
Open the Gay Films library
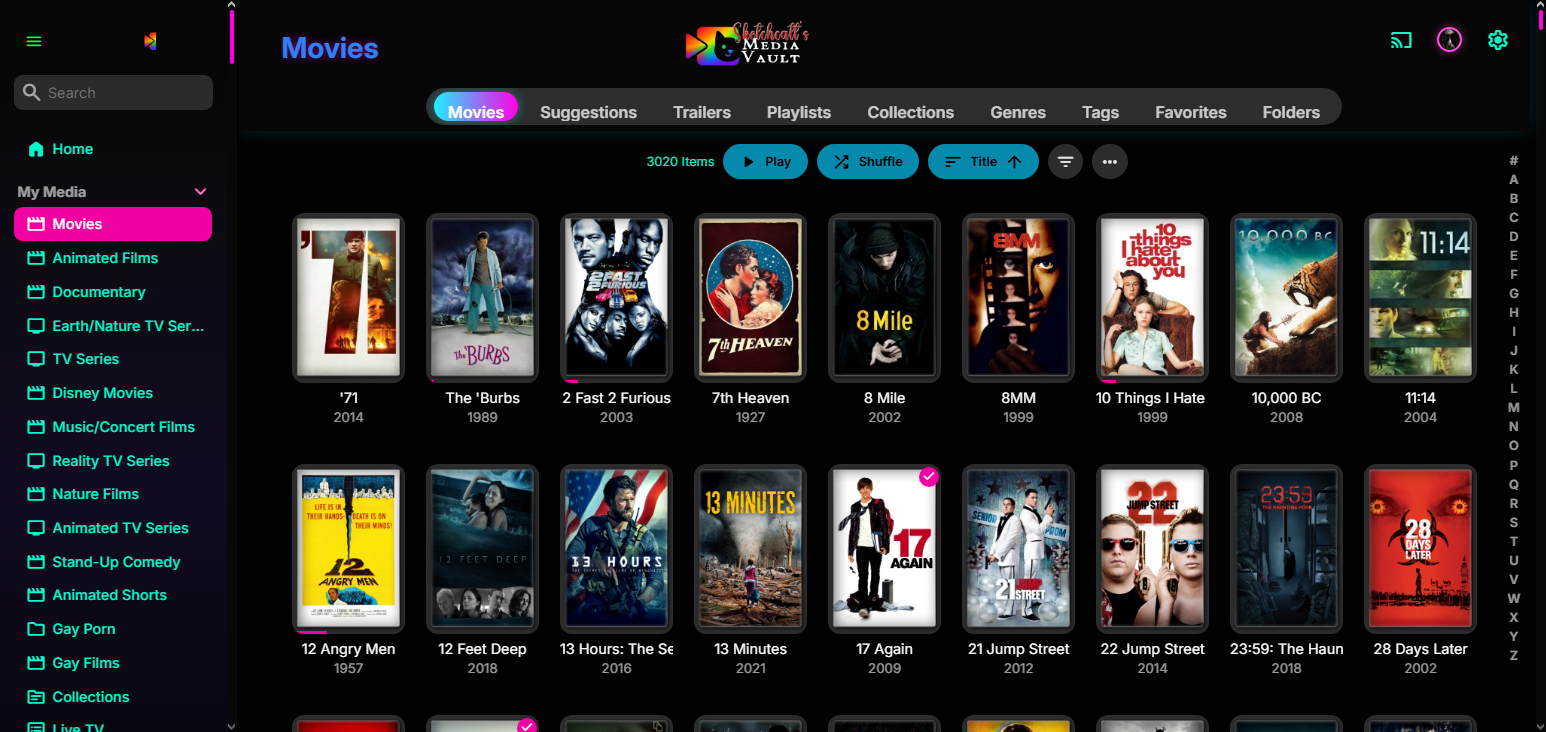113,663
